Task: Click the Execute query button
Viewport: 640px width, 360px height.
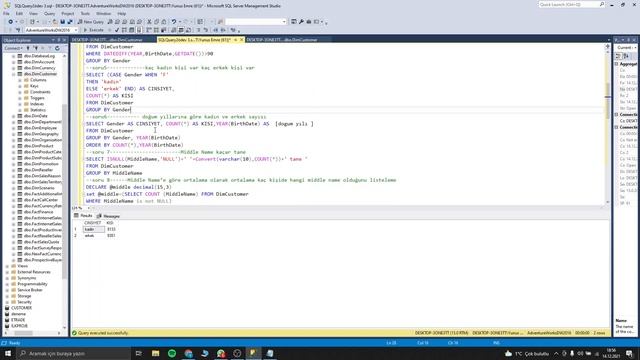Action: click(x=93, y=30)
